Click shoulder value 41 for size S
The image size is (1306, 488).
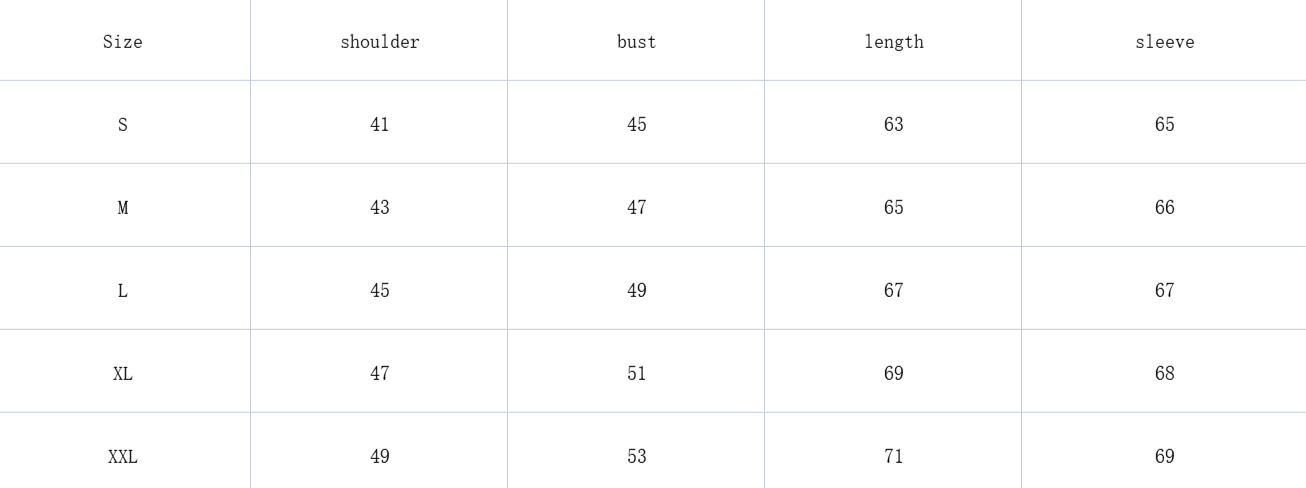click(380, 125)
